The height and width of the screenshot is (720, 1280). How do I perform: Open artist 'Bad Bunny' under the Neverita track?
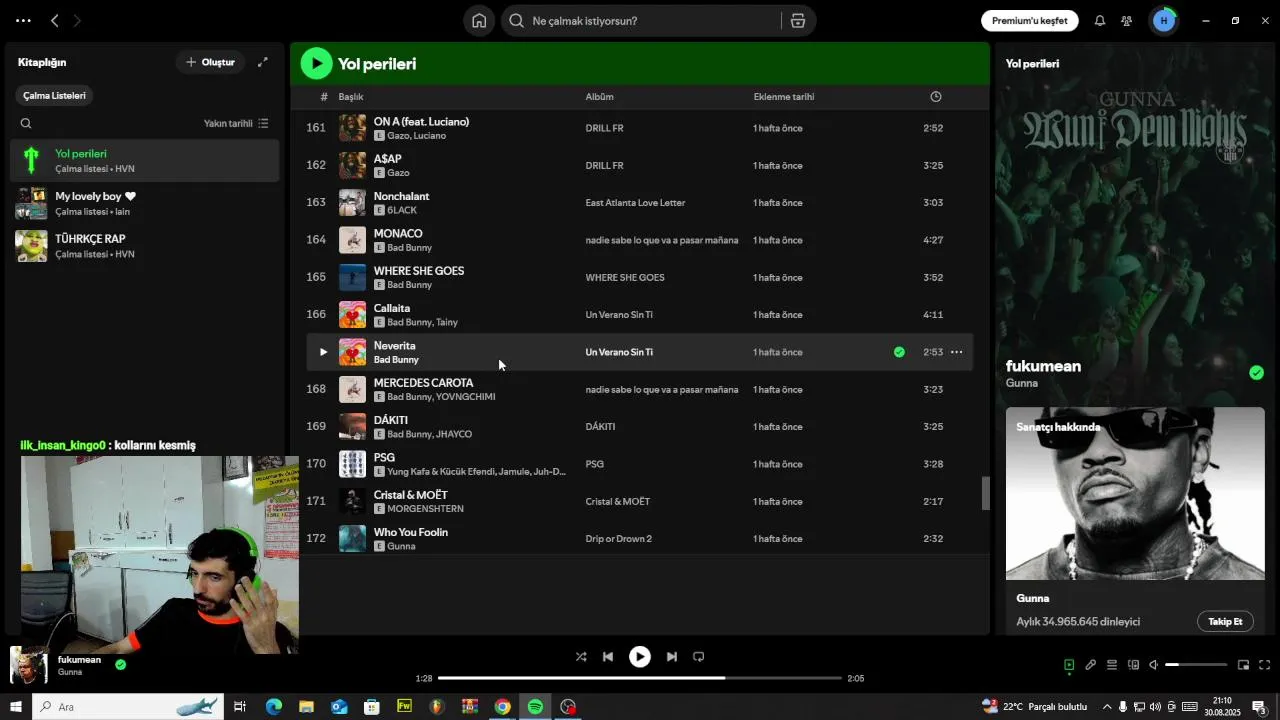click(396, 360)
